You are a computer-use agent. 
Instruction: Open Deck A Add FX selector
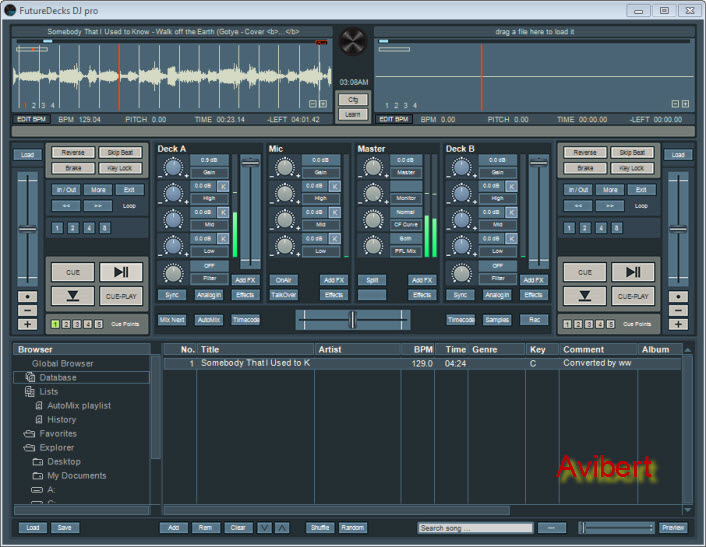(245, 280)
